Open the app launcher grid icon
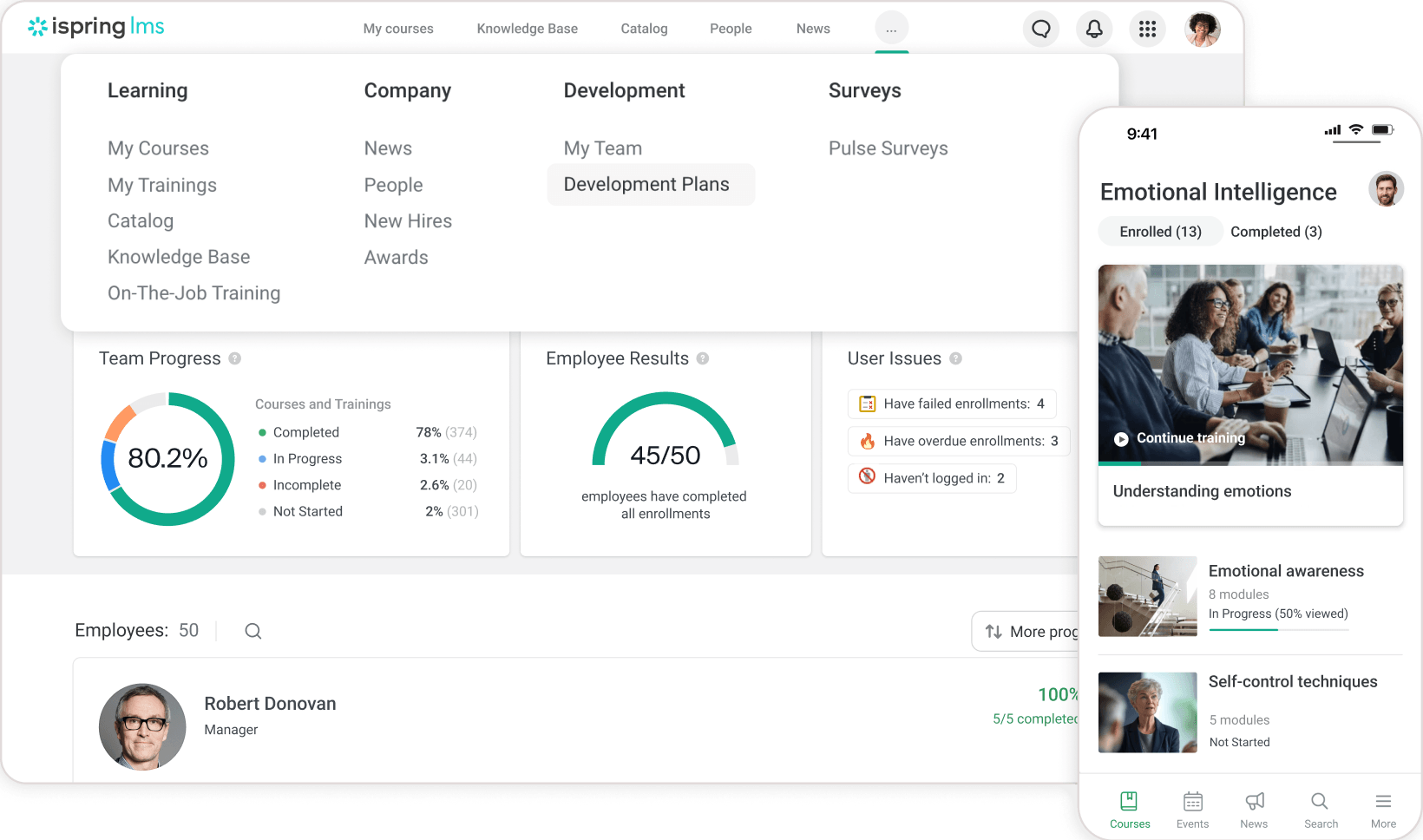The width and height of the screenshot is (1423, 840). pos(1147,29)
